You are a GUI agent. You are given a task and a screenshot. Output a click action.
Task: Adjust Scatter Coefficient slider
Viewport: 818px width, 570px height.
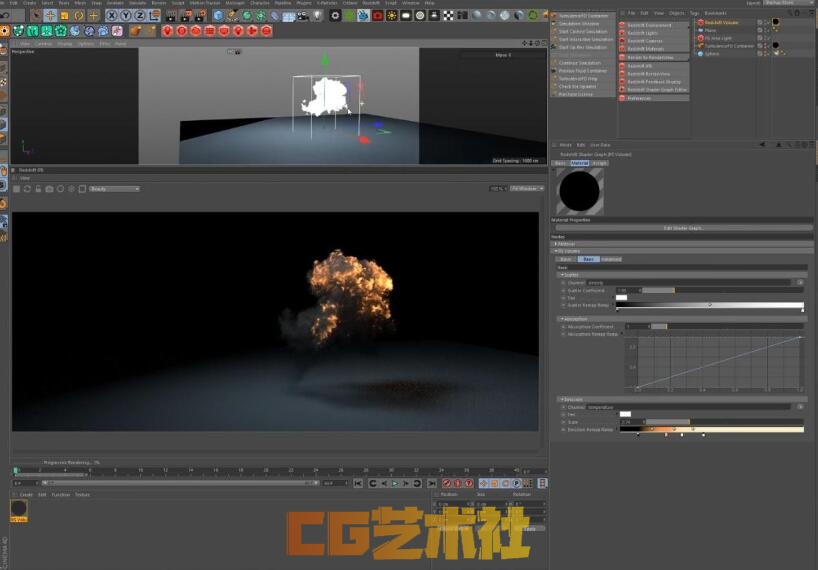coord(723,290)
